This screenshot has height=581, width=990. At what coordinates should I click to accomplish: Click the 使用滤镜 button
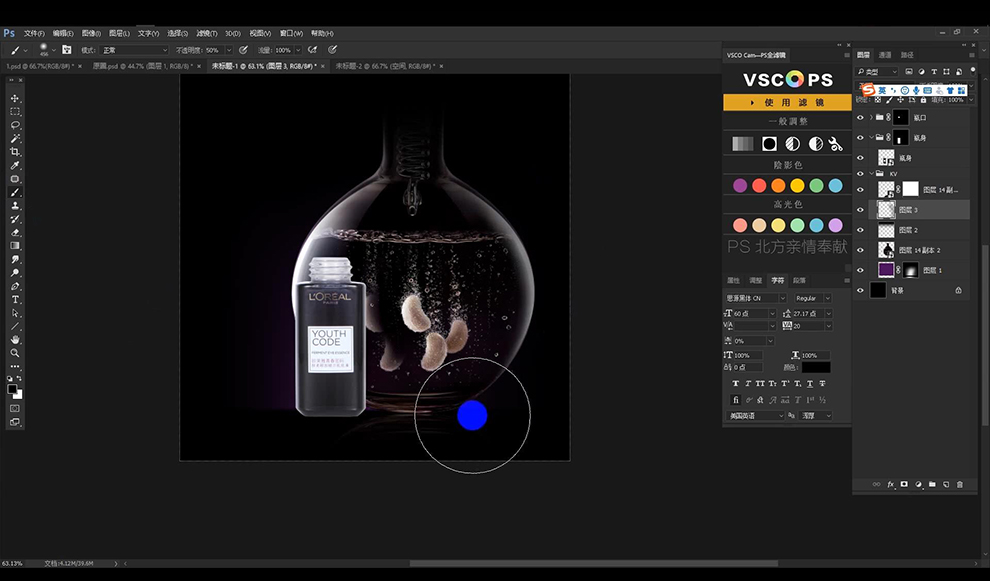(x=787, y=102)
